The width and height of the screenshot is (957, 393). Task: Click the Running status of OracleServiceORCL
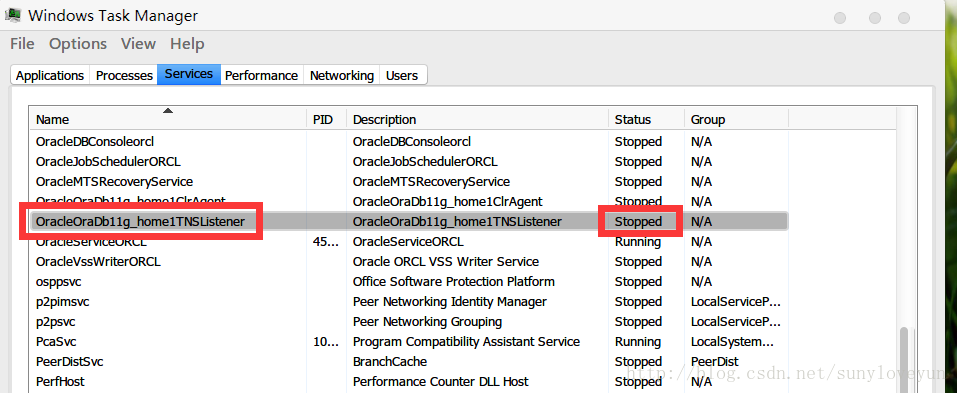tap(637, 242)
